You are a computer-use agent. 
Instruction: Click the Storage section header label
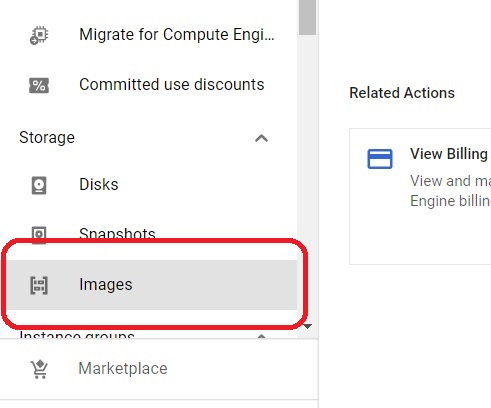pos(47,138)
